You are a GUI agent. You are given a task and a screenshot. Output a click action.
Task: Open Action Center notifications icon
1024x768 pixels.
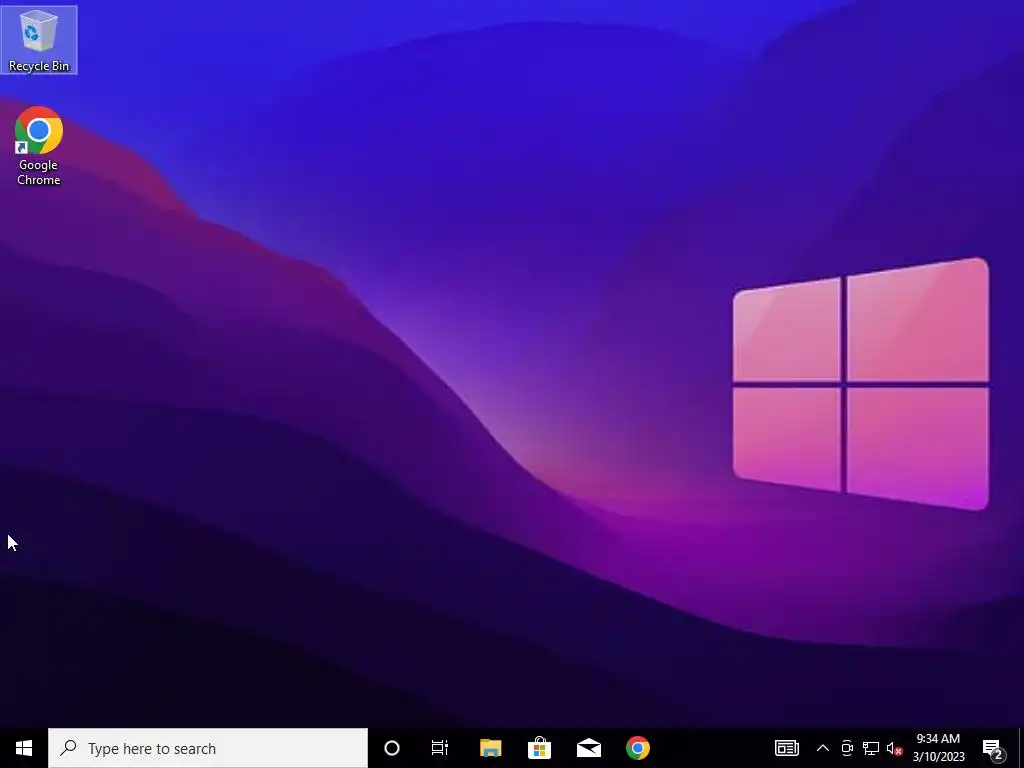993,748
